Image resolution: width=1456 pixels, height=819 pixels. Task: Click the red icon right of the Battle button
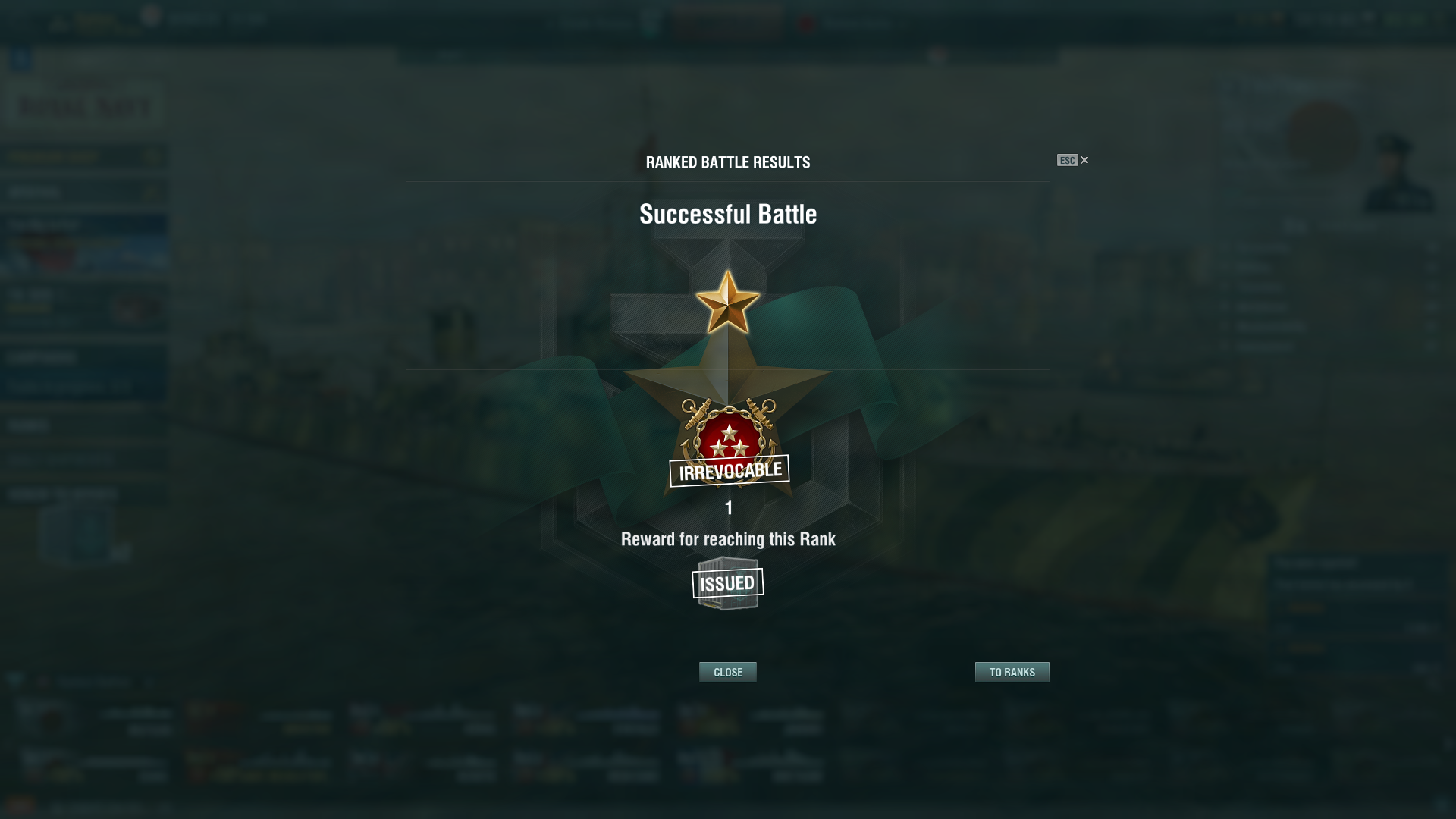click(x=805, y=24)
